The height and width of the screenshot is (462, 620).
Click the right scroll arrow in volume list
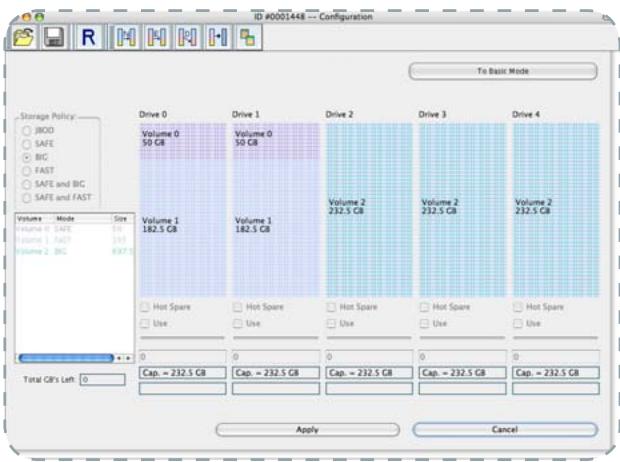[128, 358]
